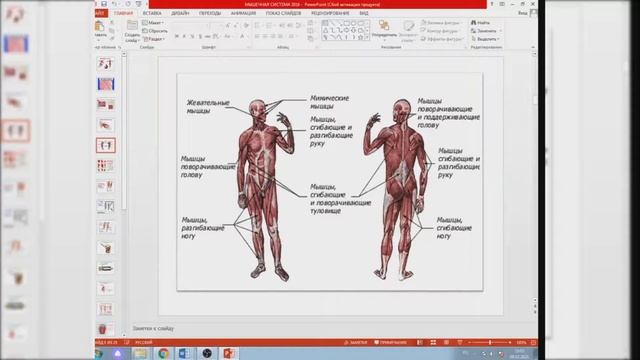Expand Эффекты фигуры shape effects dropdown
This screenshot has height=360, width=640.
[442, 39]
